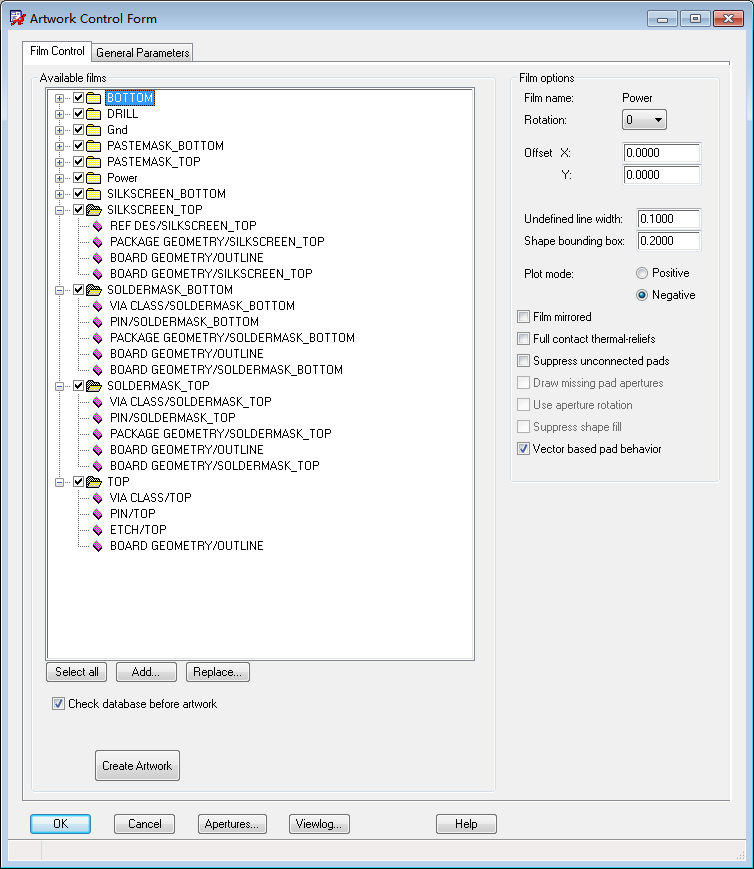Click the Offset X input field
Image resolution: width=754 pixels, height=869 pixels.
point(662,153)
